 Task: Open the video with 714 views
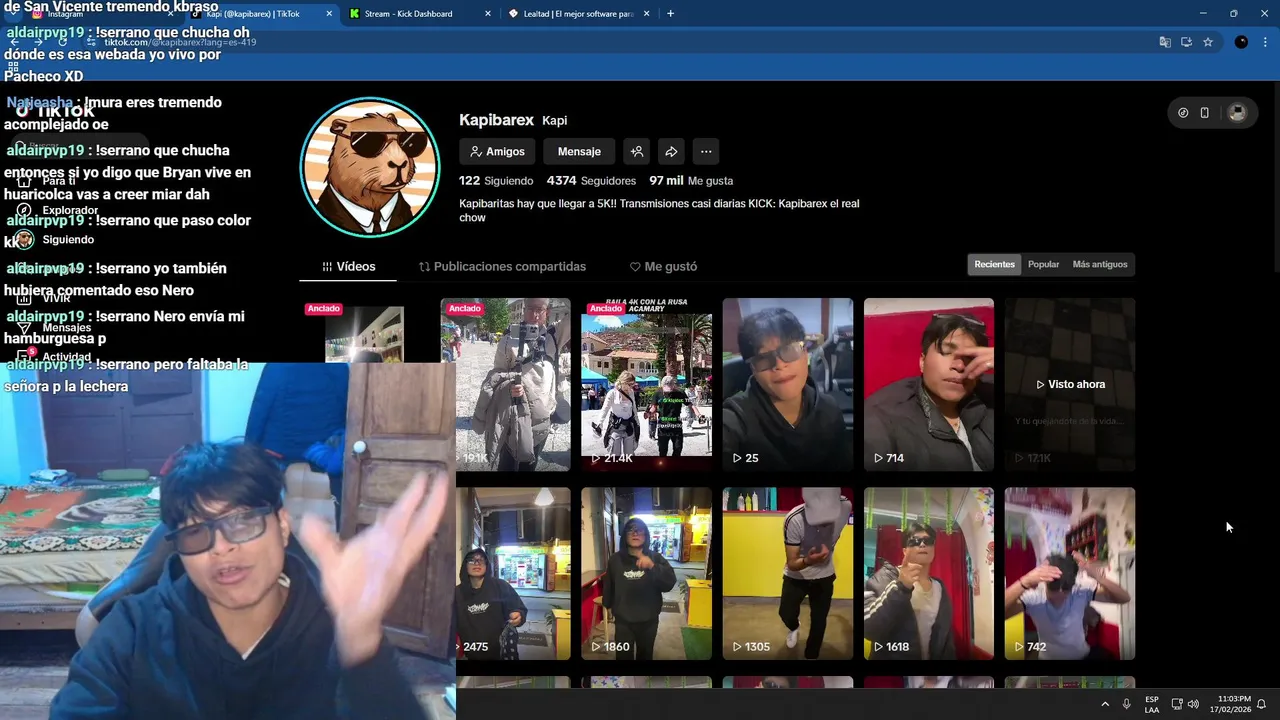928,384
